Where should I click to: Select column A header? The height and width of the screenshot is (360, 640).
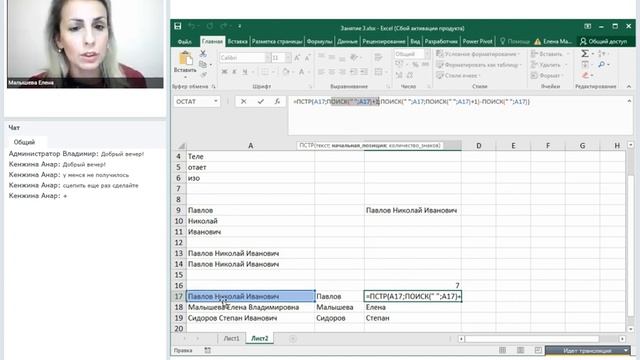point(251,145)
